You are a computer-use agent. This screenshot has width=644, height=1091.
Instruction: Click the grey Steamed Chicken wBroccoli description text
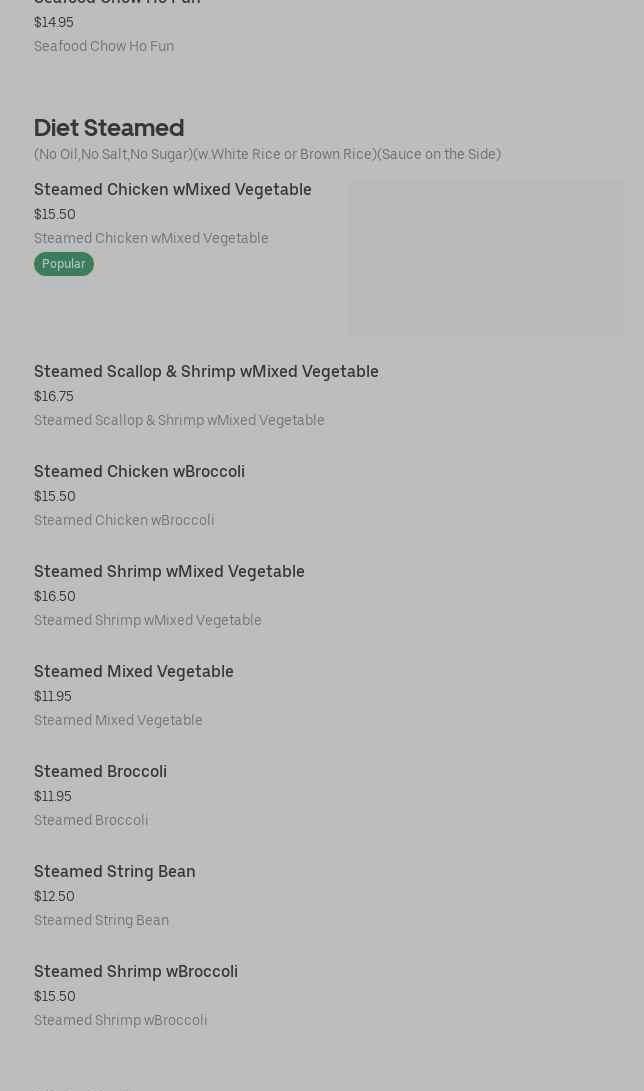click(124, 521)
